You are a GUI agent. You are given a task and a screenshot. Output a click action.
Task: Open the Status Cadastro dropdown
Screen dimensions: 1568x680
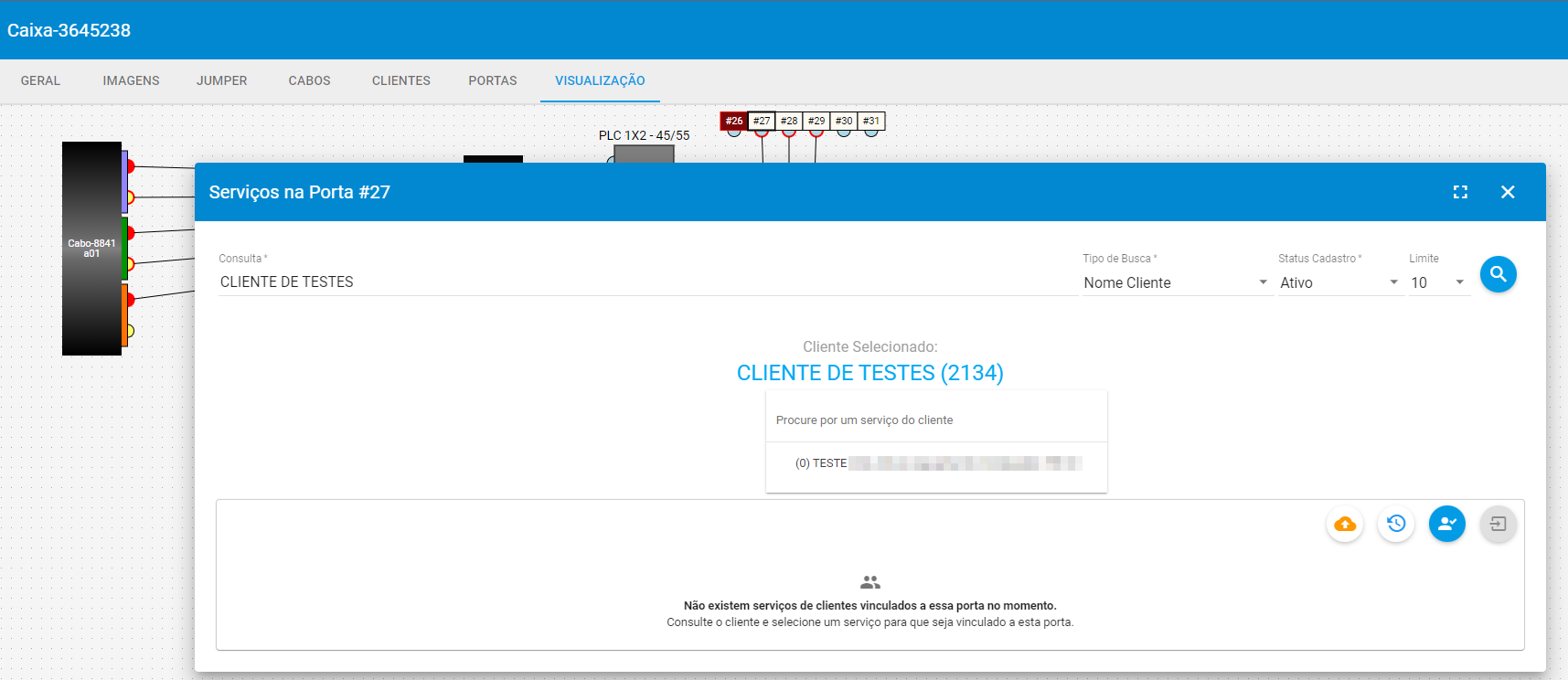(1339, 282)
